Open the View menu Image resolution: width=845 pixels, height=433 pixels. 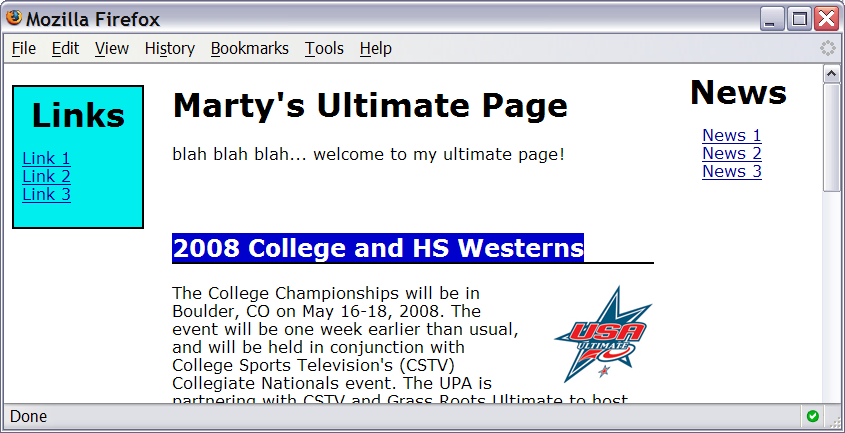point(112,48)
